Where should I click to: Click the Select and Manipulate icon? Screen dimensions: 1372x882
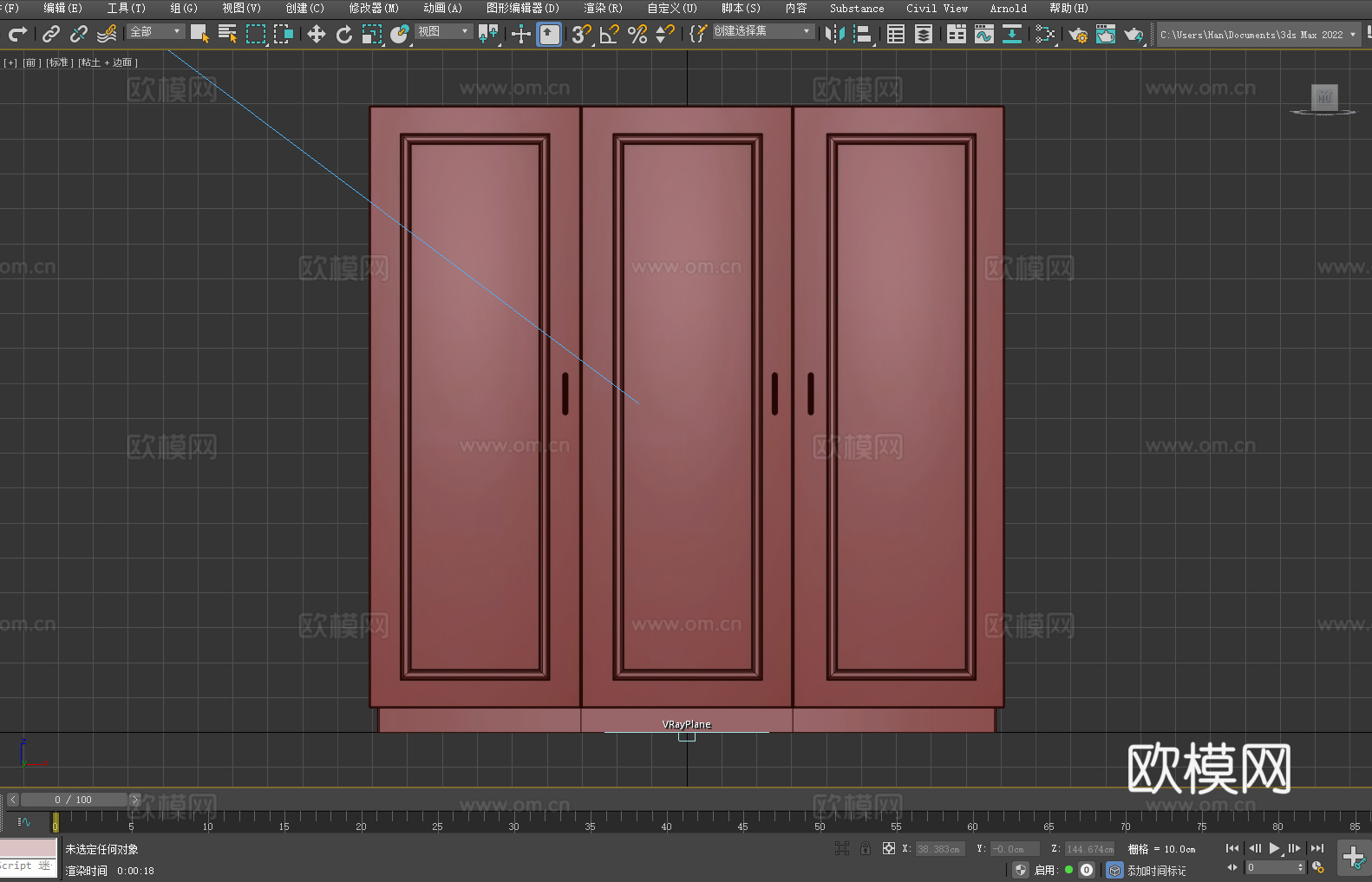(521, 34)
